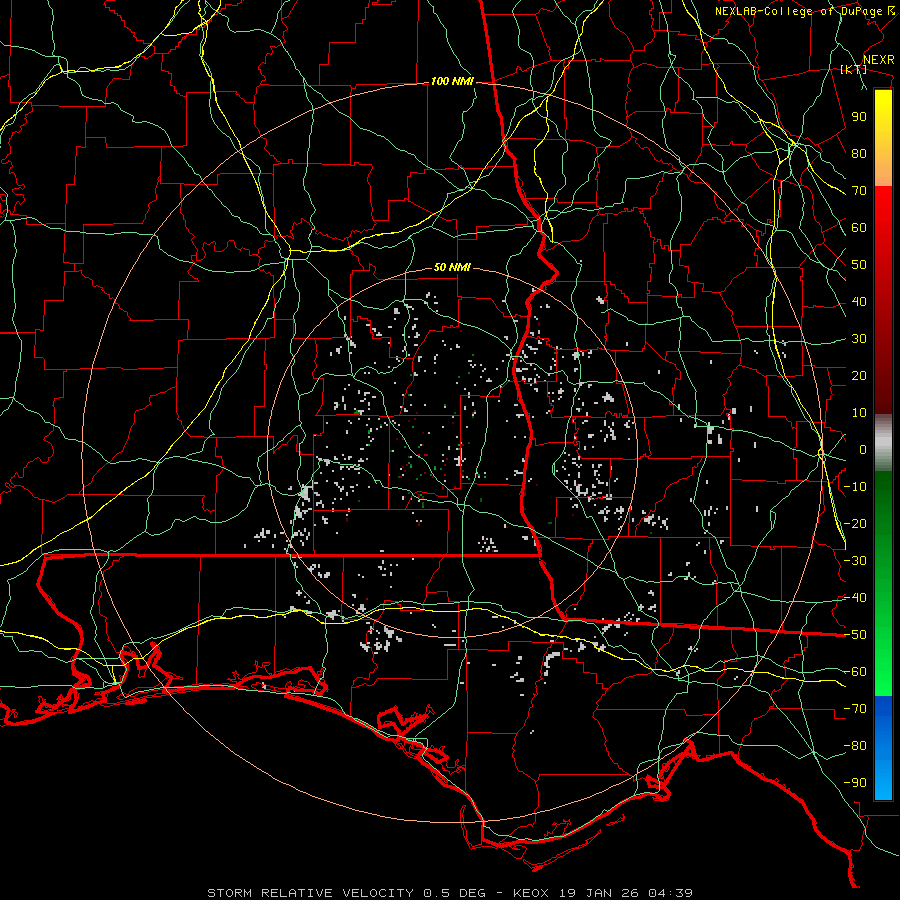Viewport: 900px width, 900px height.
Task: Click the "100 NMI" range ring label
Action: (452, 82)
